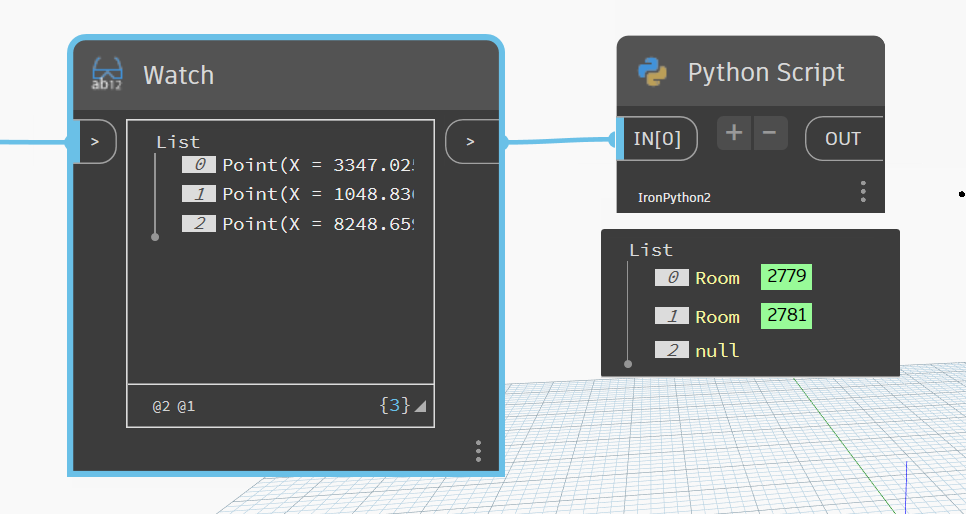966x514 pixels.
Task: Click the Python Script node title
Action: click(x=766, y=72)
